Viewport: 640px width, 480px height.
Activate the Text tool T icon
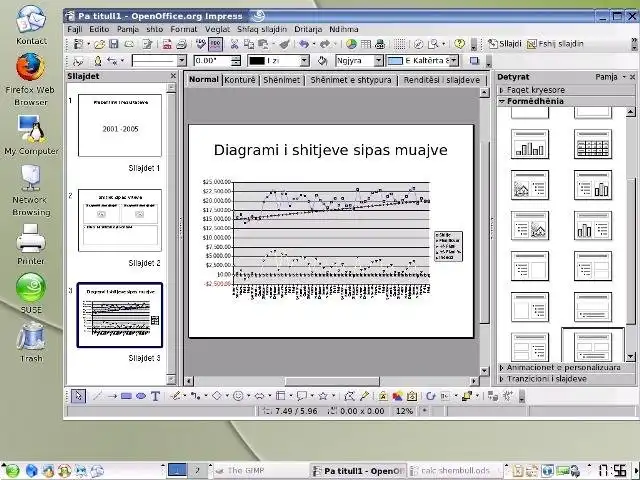(x=155, y=396)
